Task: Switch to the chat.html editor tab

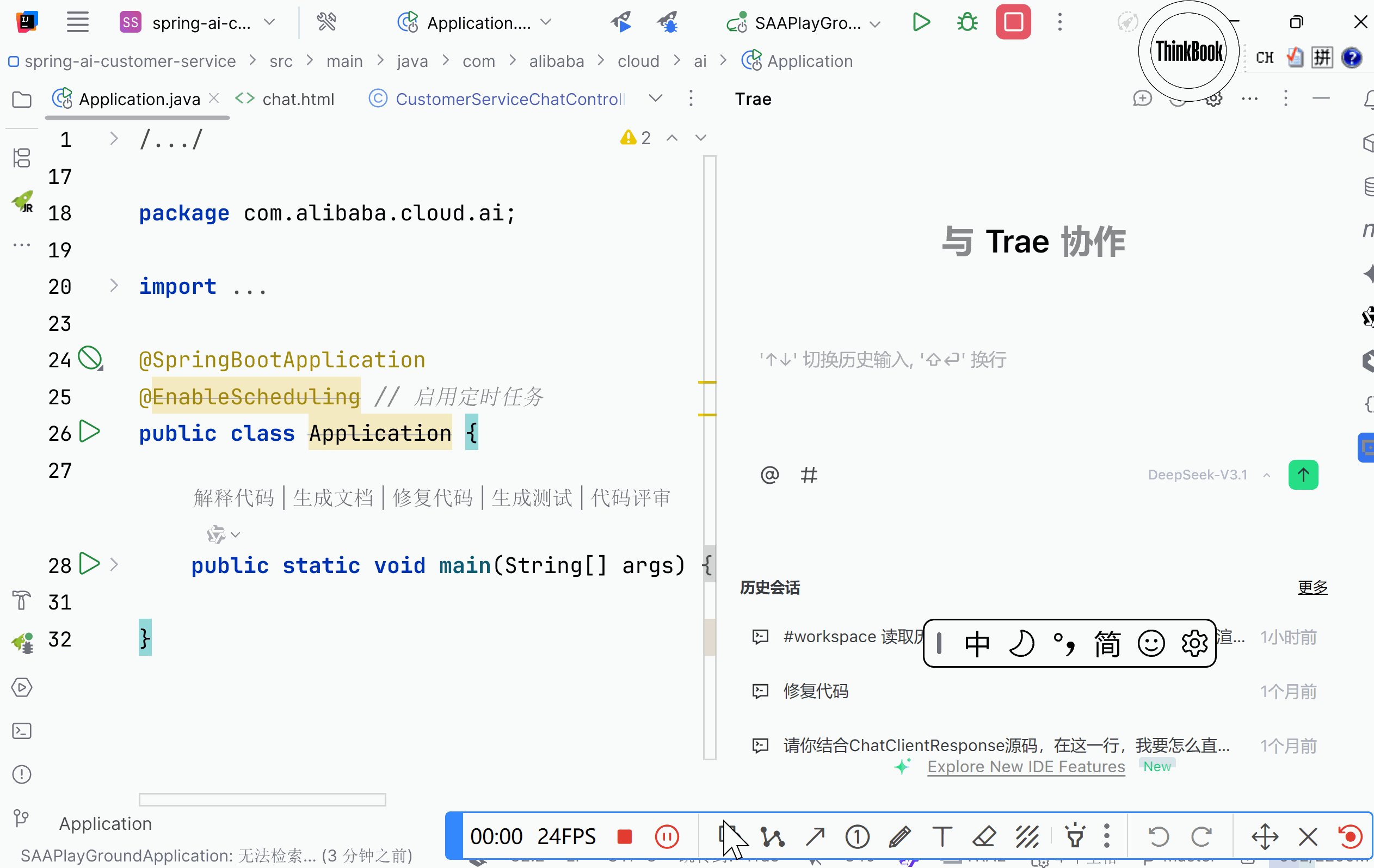Action: (x=297, y=99)
